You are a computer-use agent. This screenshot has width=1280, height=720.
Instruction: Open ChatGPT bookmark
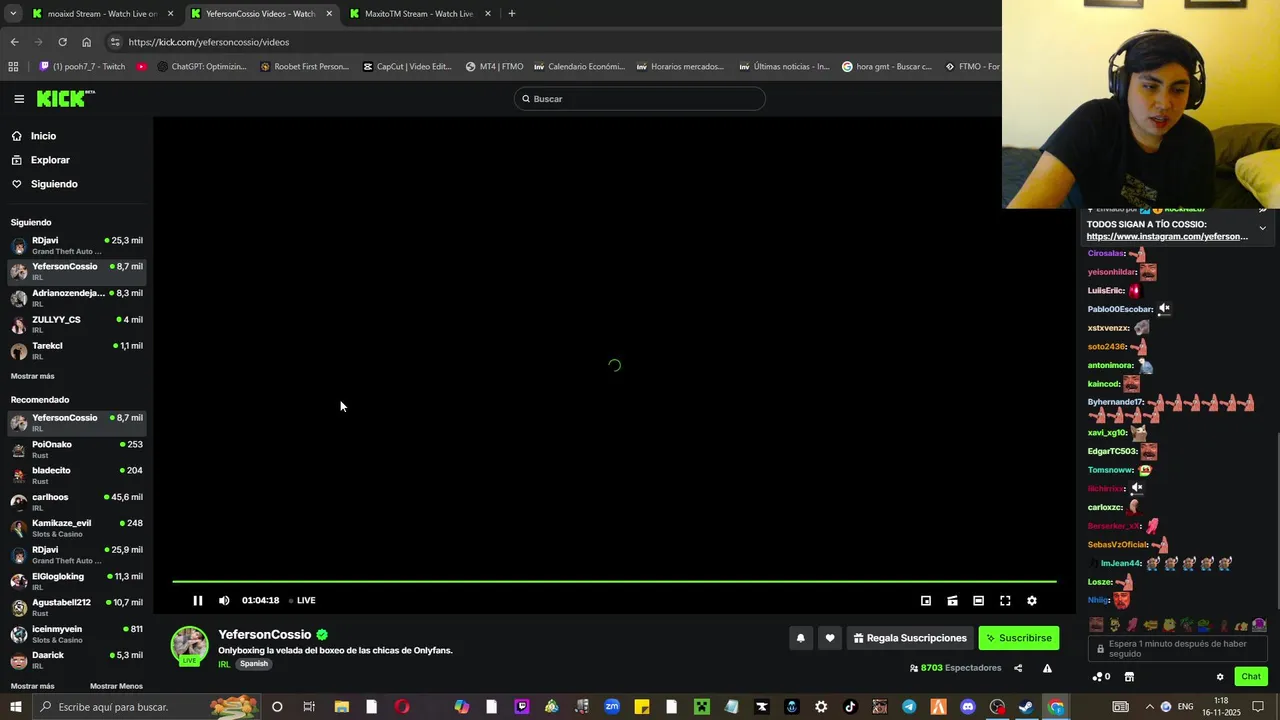(202, 67)
